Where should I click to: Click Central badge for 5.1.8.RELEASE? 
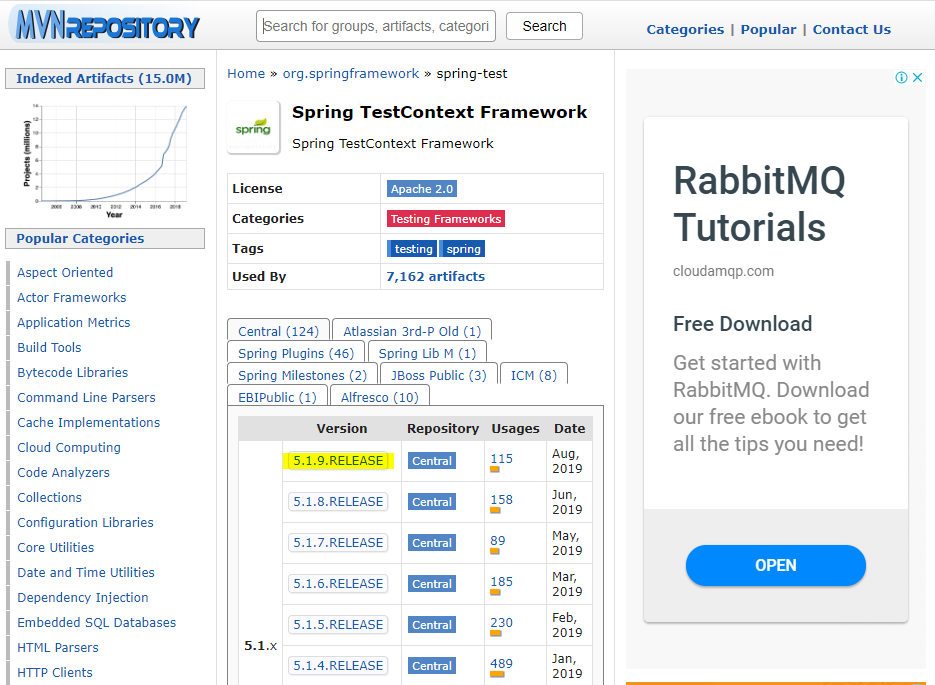432,502
